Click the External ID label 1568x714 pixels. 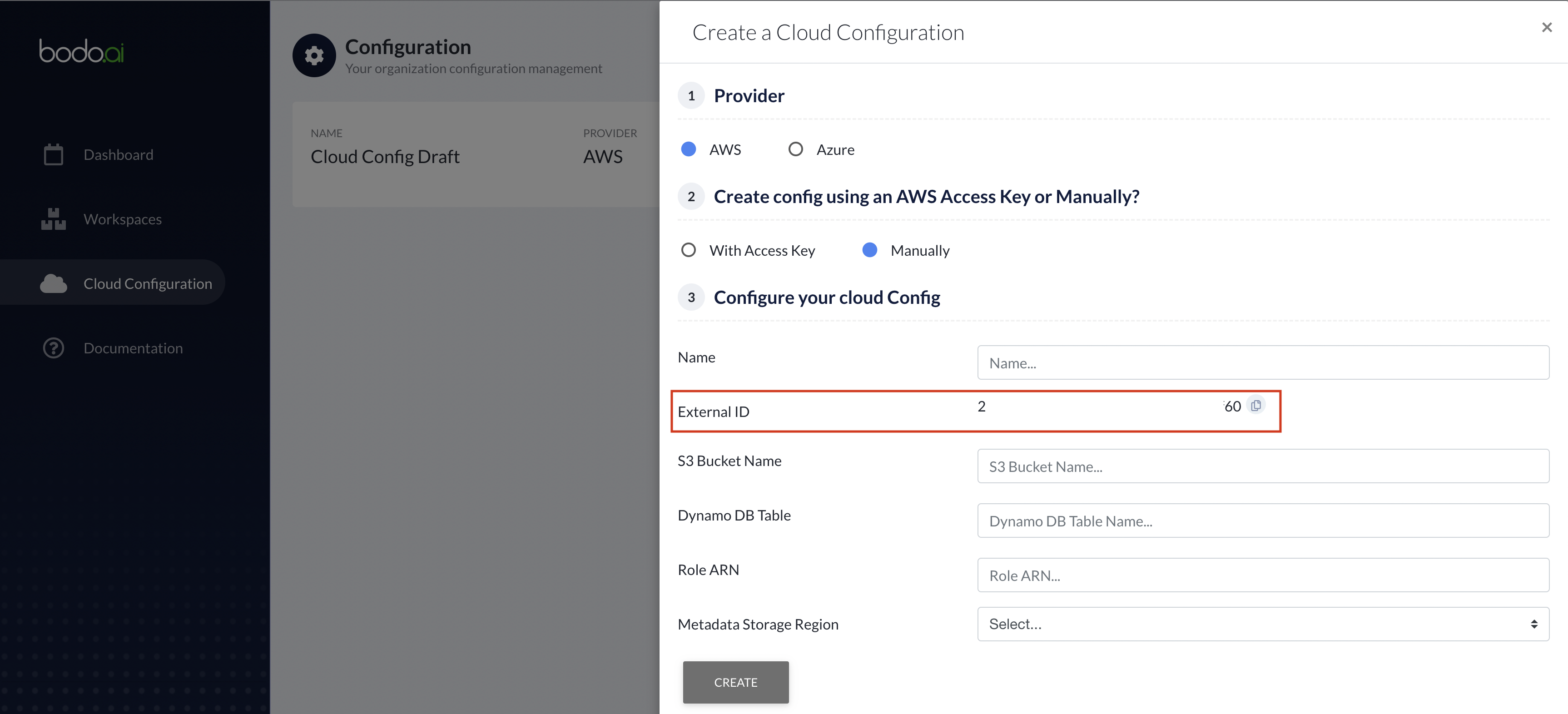pos(714,412)
